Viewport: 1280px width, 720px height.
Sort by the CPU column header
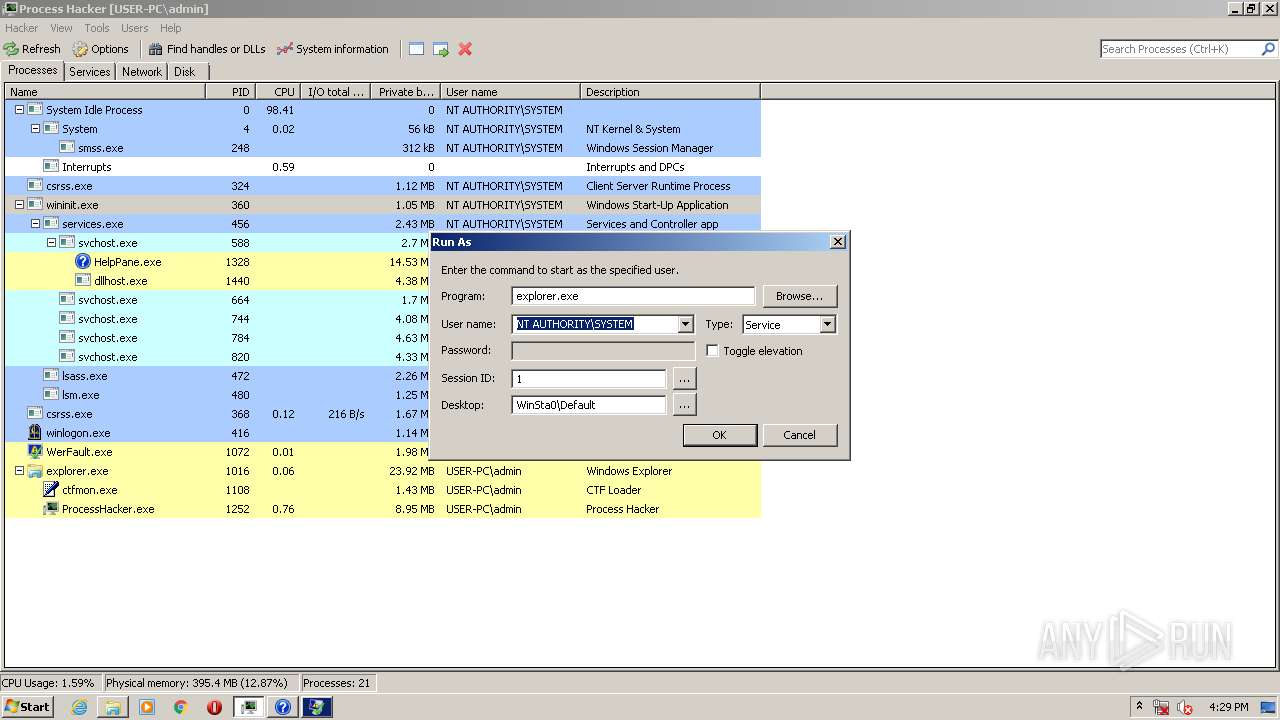(277, 92)
